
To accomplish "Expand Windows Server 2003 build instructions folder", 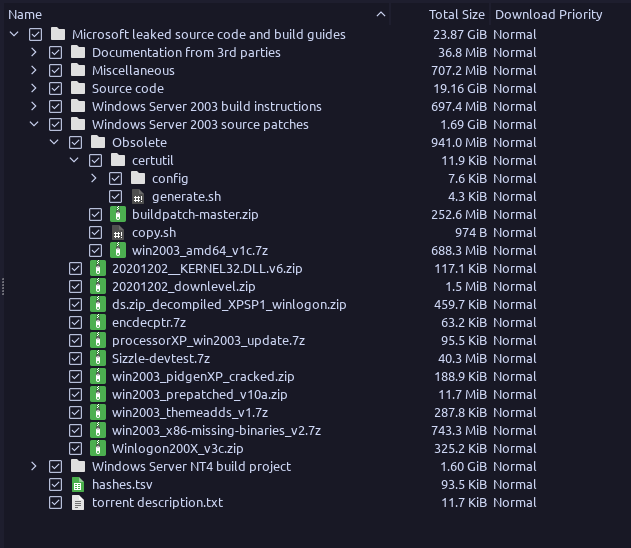I will (x=34, y=106).
